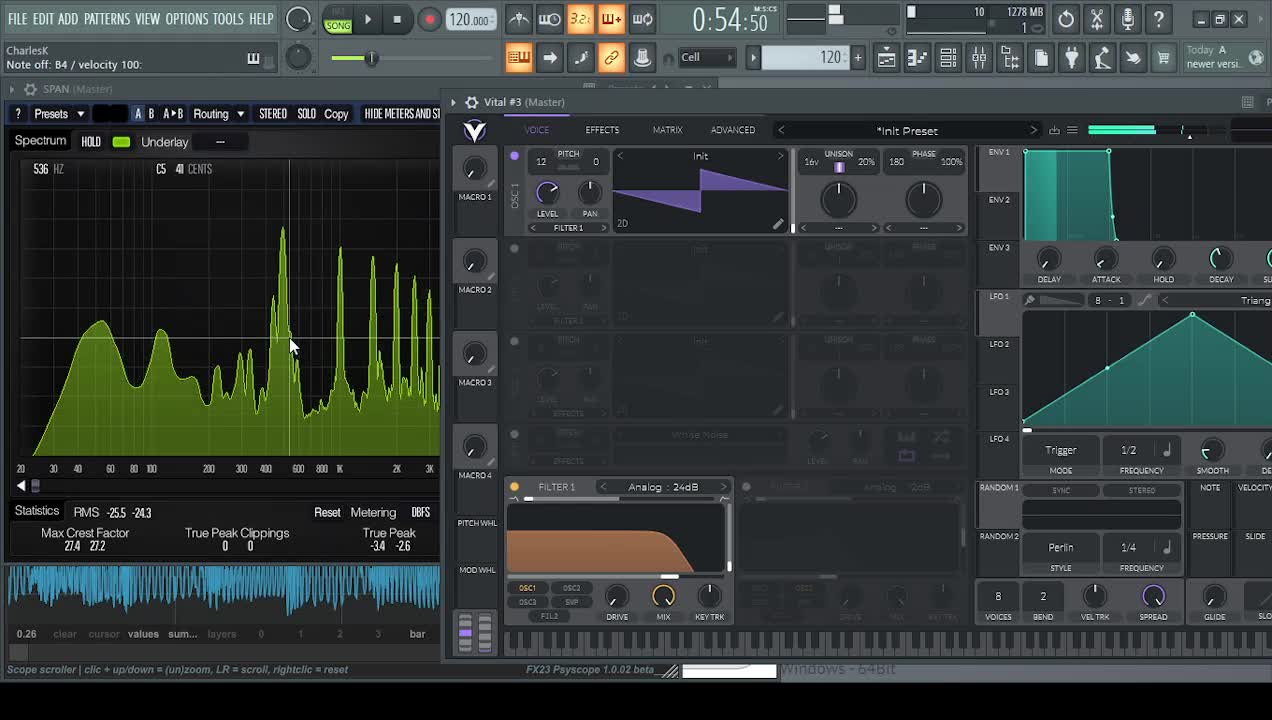Screen dimensions: 1272x720
Task: Open the Cell snap dropdown
Action: pyautogui.click(x=706, y=57)
